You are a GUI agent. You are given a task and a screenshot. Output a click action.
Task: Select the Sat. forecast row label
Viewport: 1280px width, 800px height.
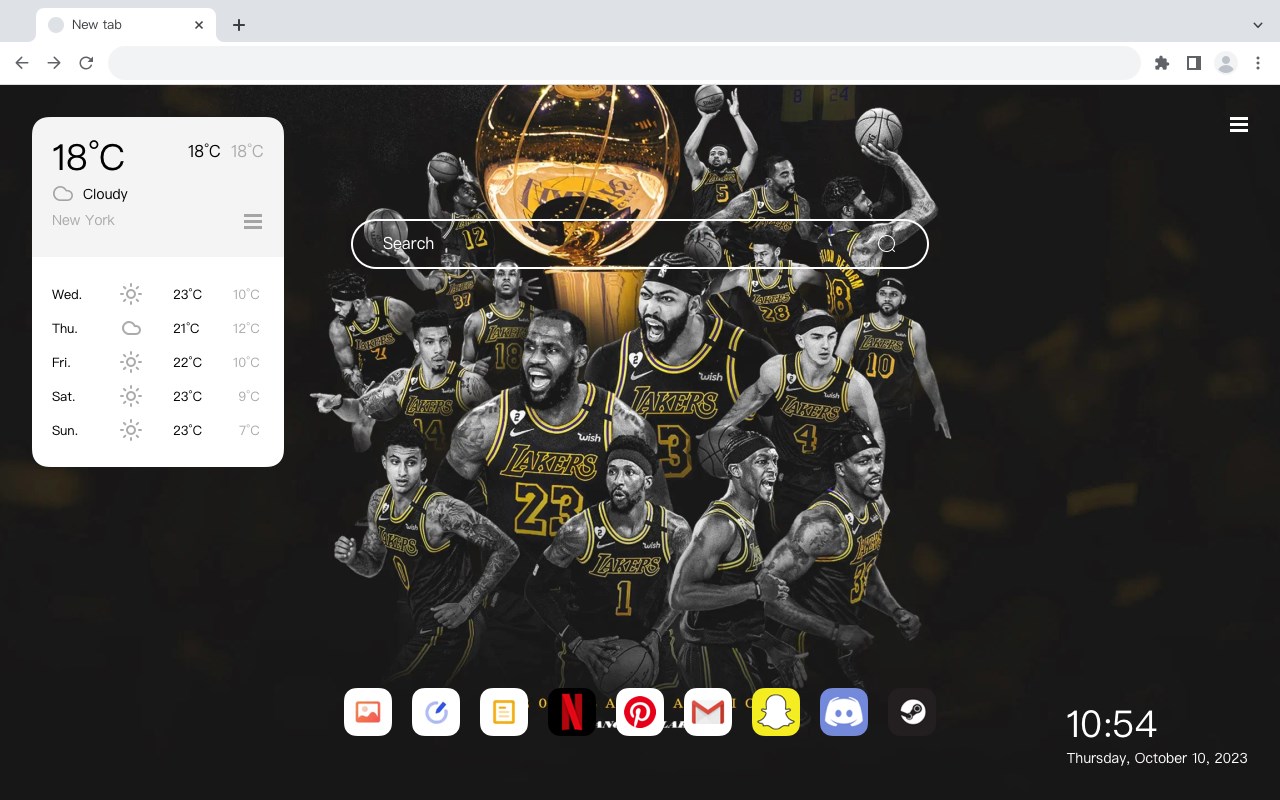click(64, 396)
